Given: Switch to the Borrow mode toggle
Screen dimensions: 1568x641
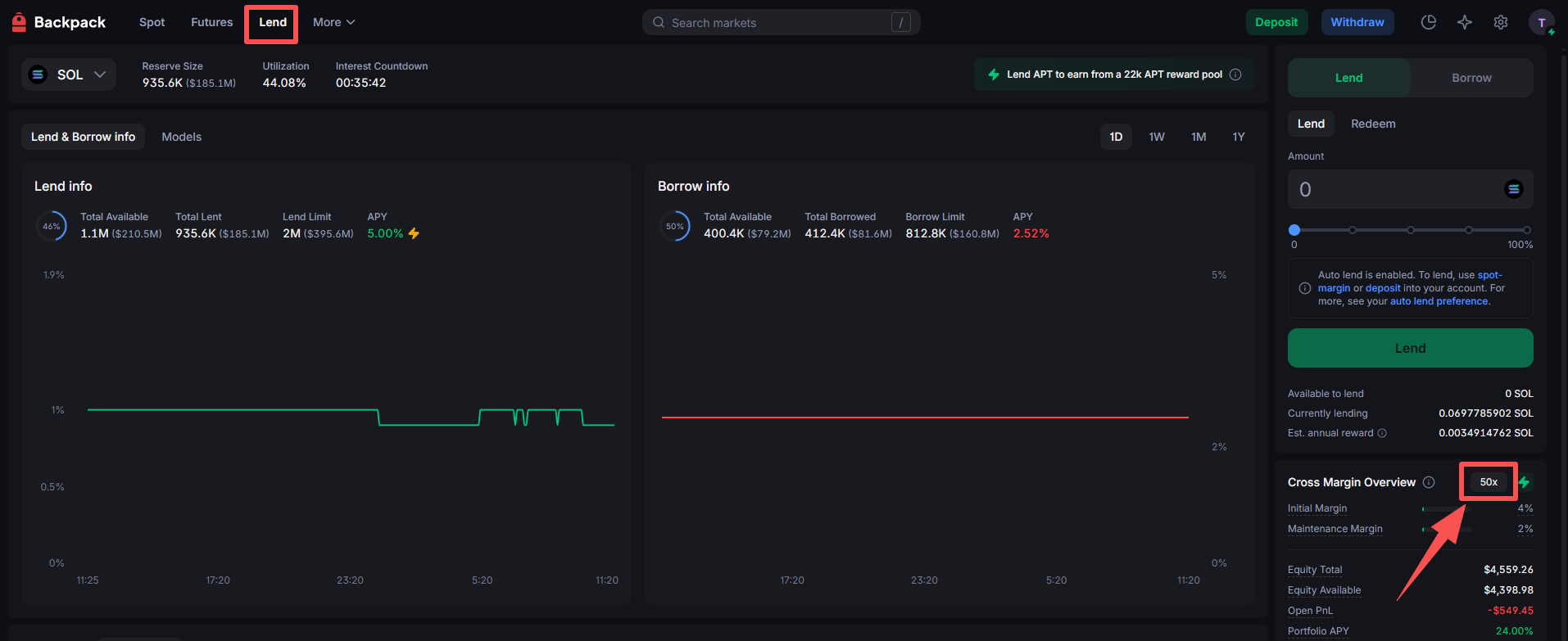Looking at the screenshot, I should [1471, 78].
